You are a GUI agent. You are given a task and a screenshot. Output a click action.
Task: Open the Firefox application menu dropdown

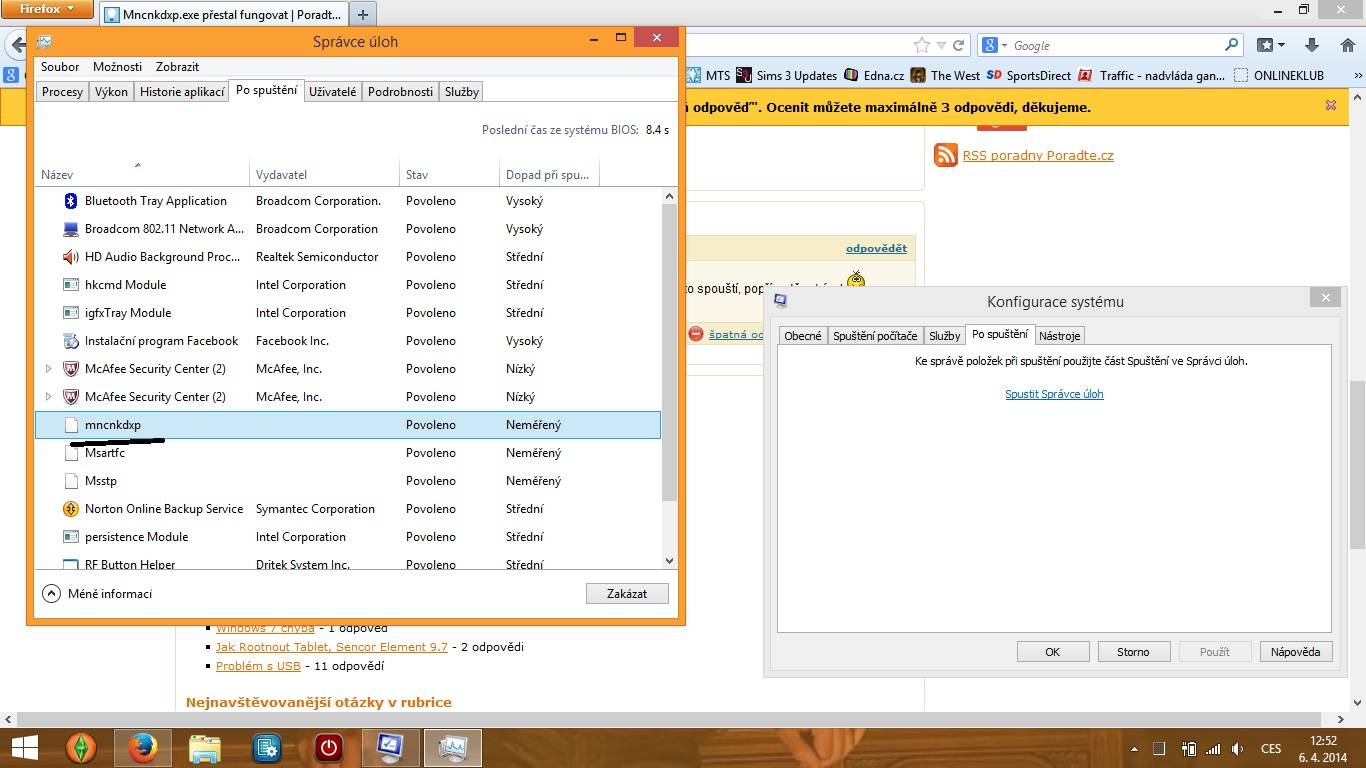[48, 9]
